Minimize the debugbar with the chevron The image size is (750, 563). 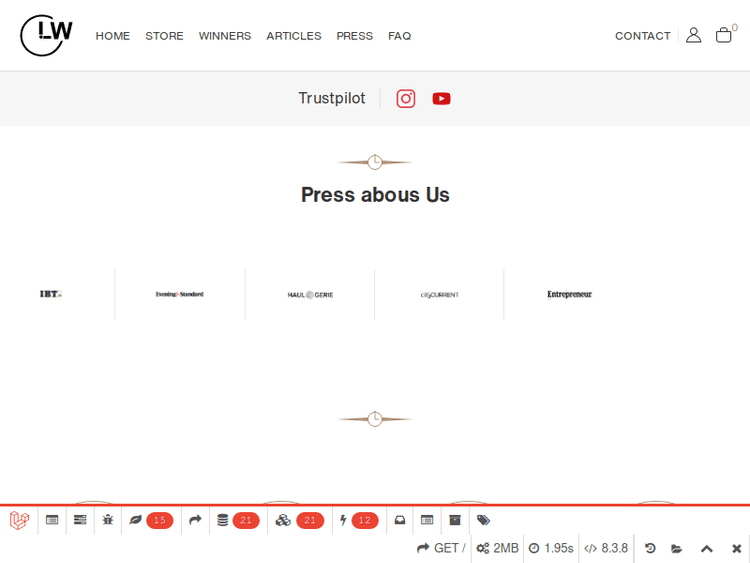click(706, 548)
